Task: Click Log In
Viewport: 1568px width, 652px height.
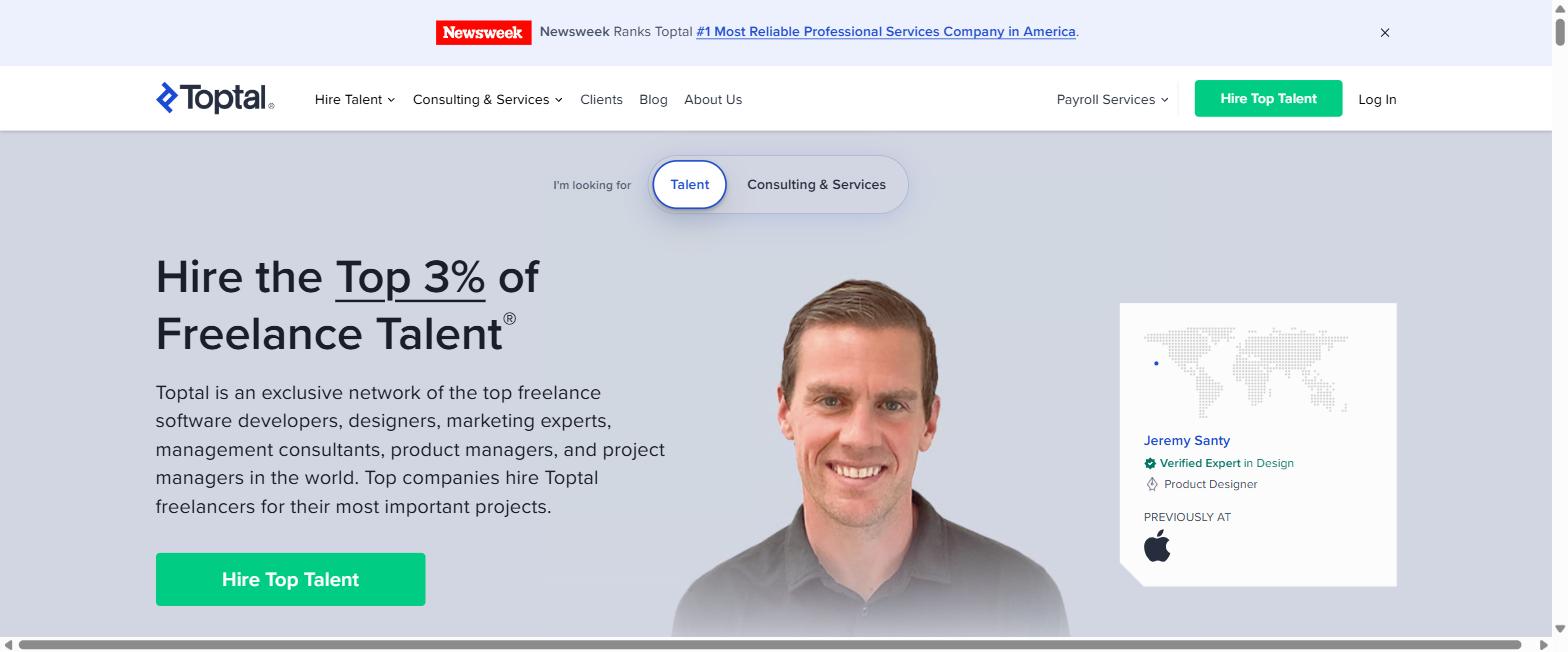Action: pos(1377,99)
